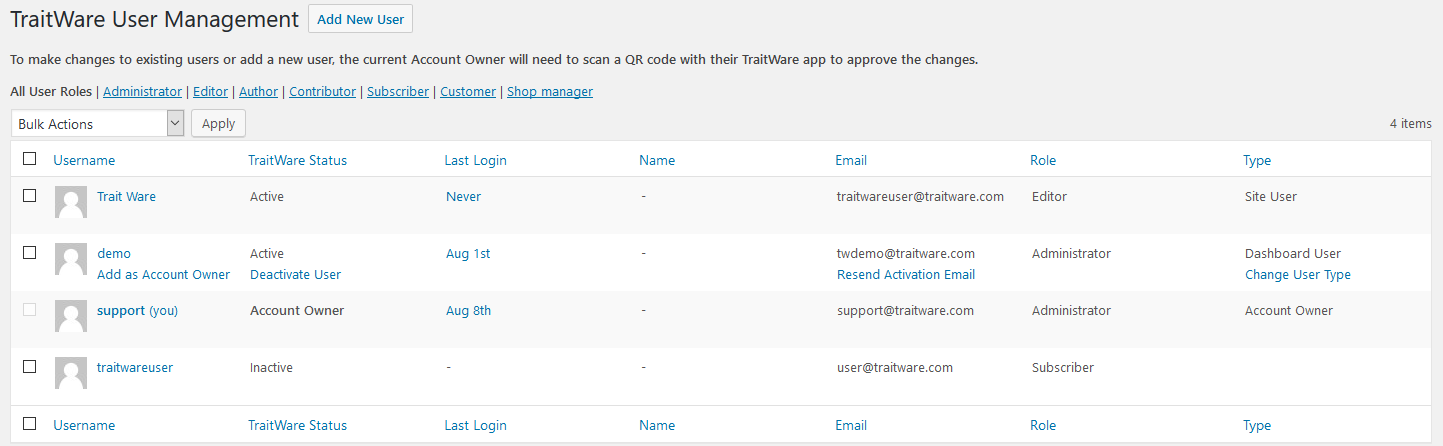This screenshot has height=446, width=1443.
Task: Filter by Customer role
Action: 468,91
